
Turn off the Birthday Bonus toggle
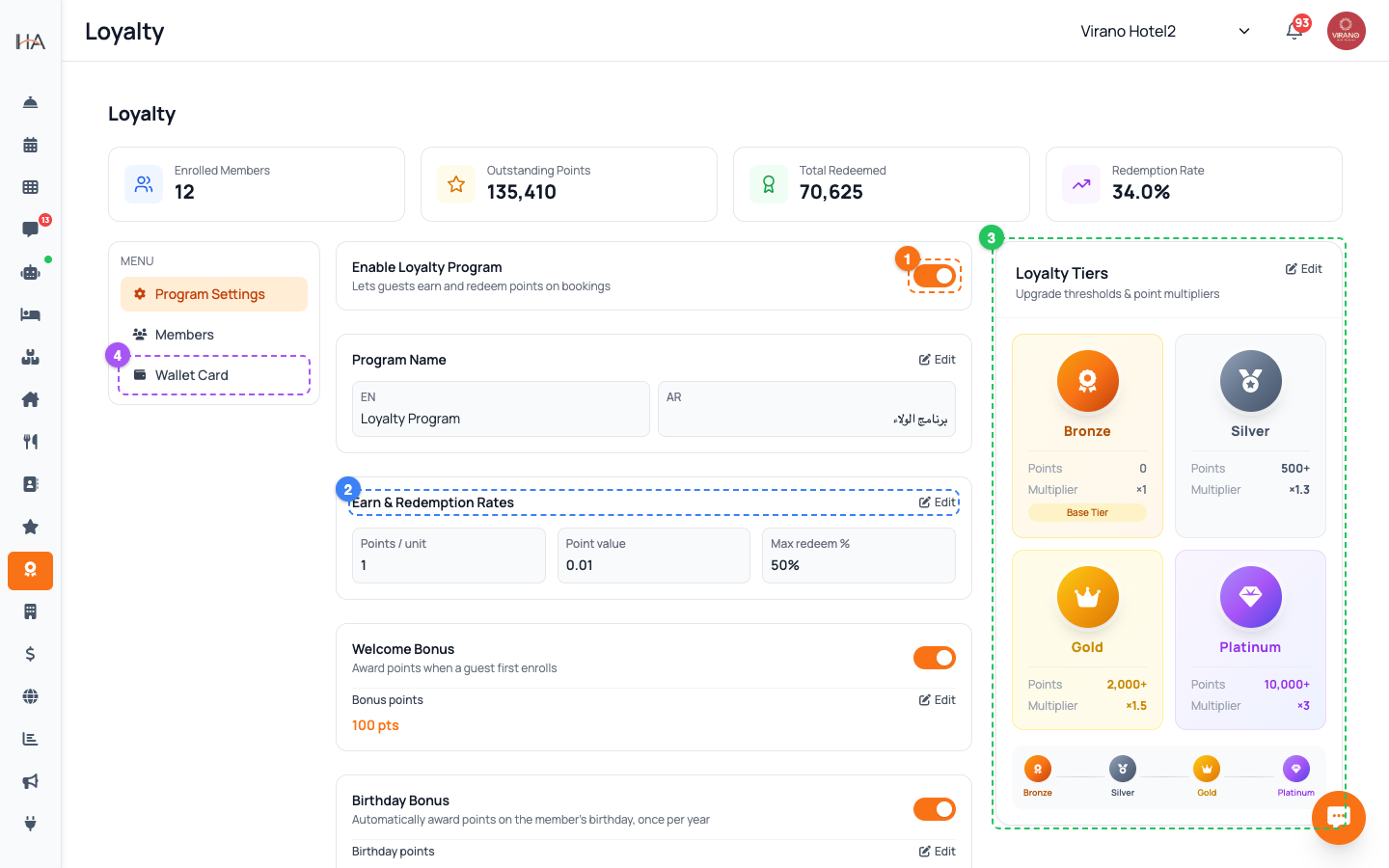tap(935, 809)
